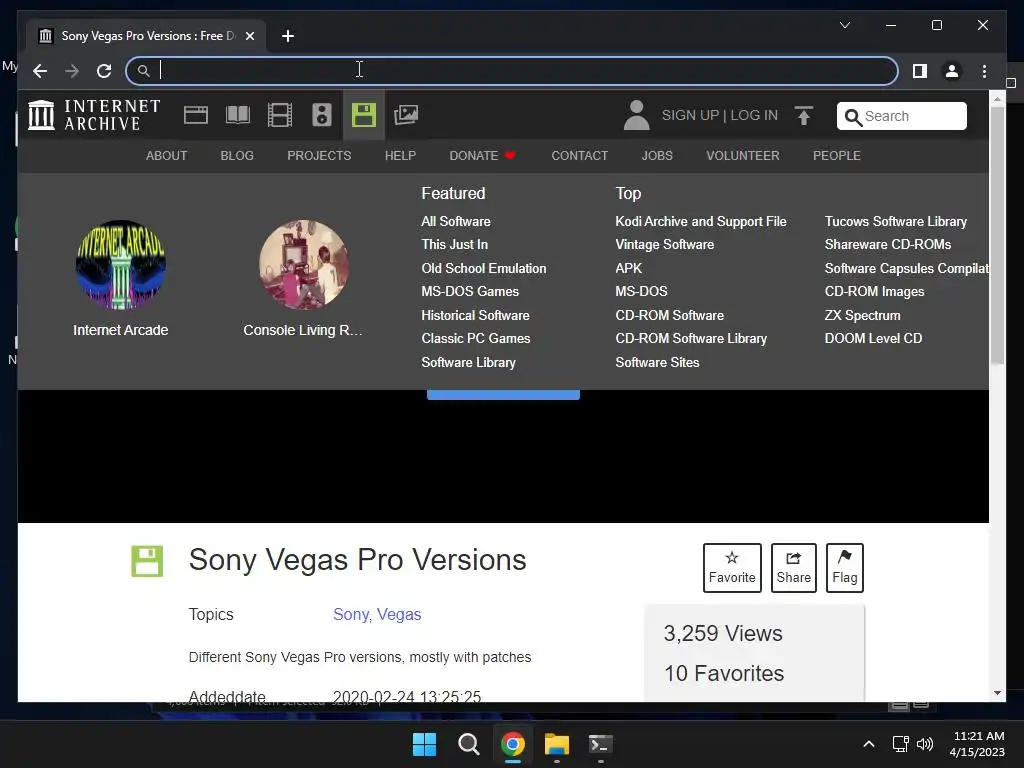Open taskbar Search magnifier
Image resolution: width=1024 pixels, height=768 pixels.
[x=468, y=744]
